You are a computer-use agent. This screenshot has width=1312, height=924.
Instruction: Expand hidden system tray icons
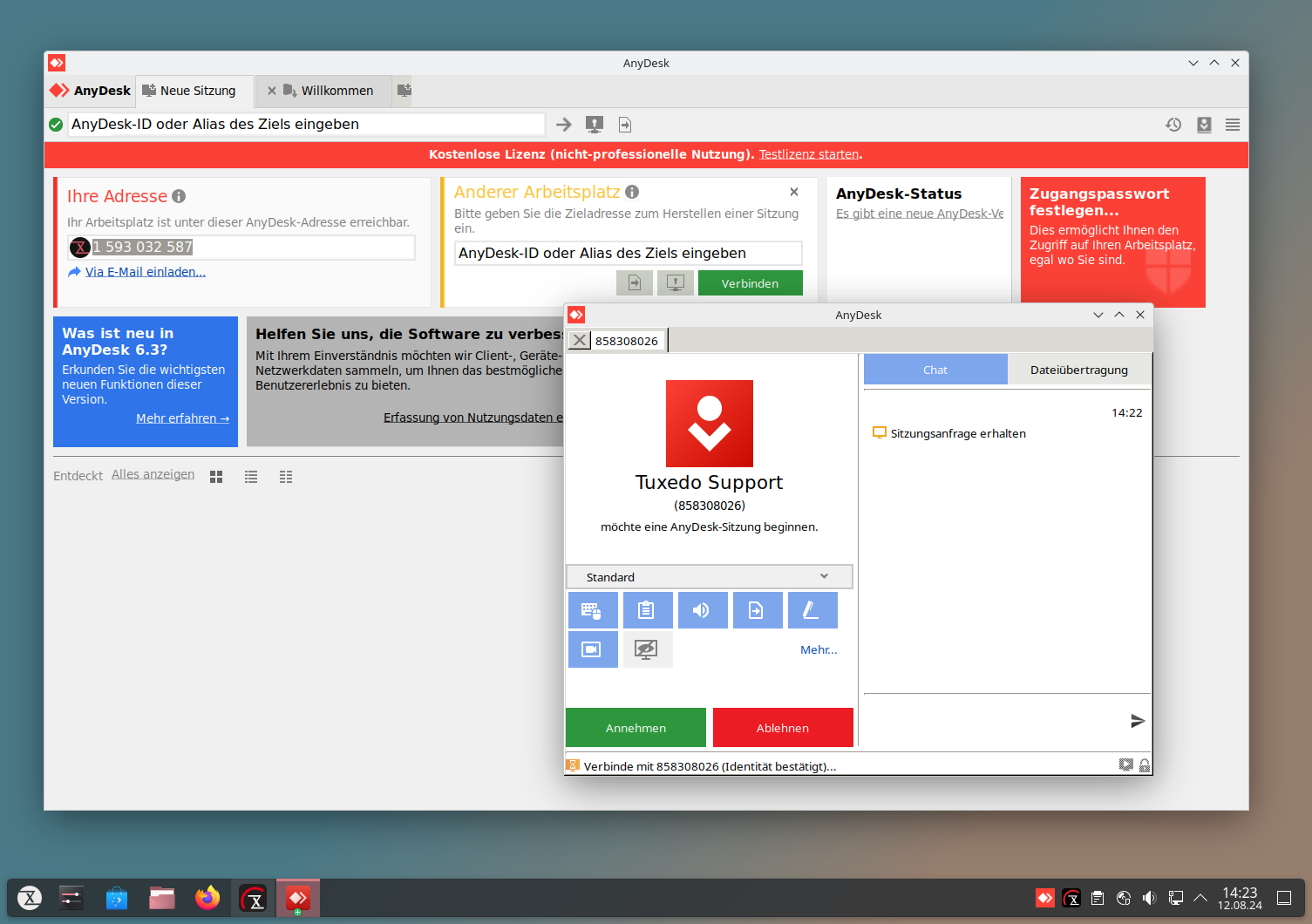coord(1200,898)
